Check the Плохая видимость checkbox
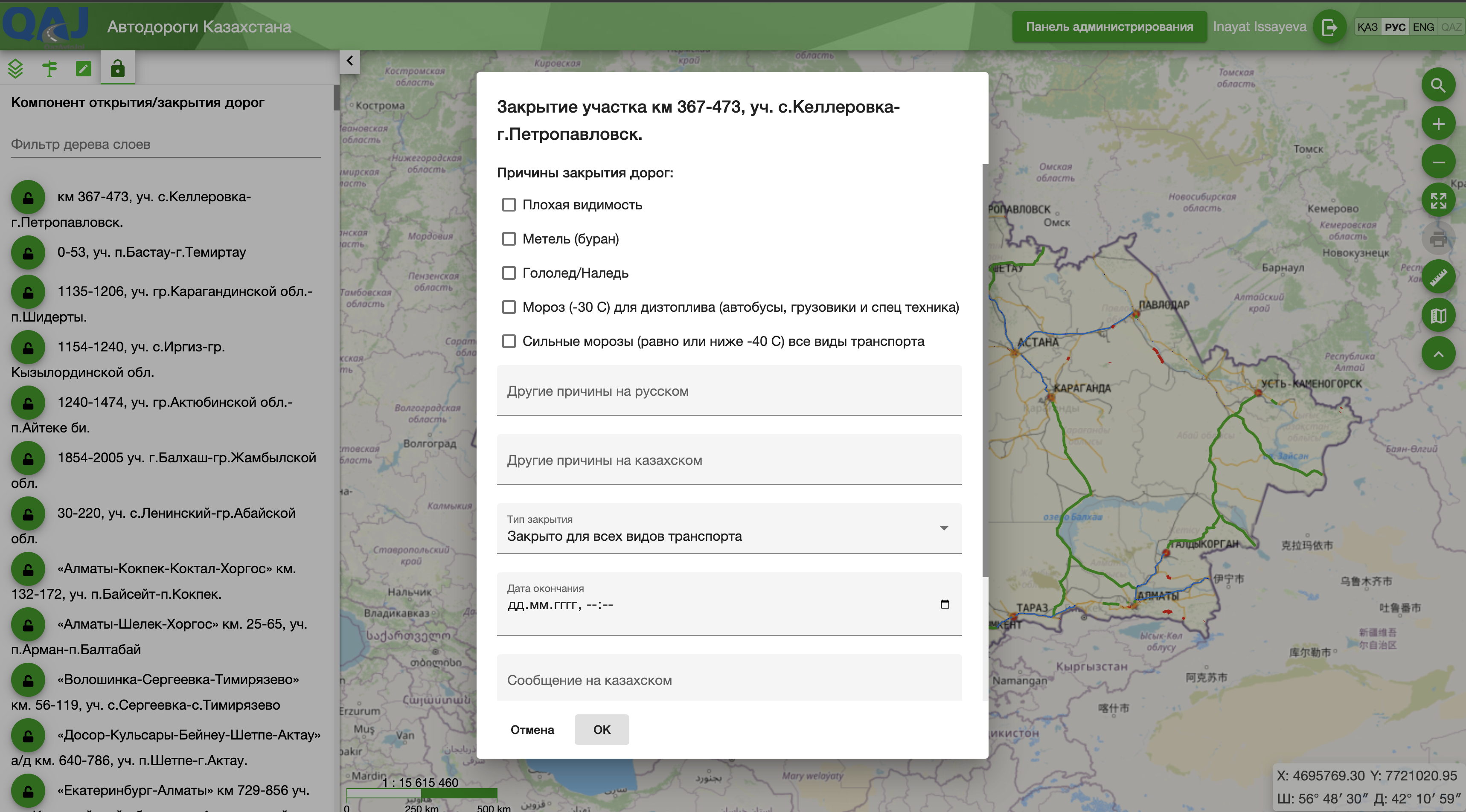1466x812 pixels. (x=509, y=205)
